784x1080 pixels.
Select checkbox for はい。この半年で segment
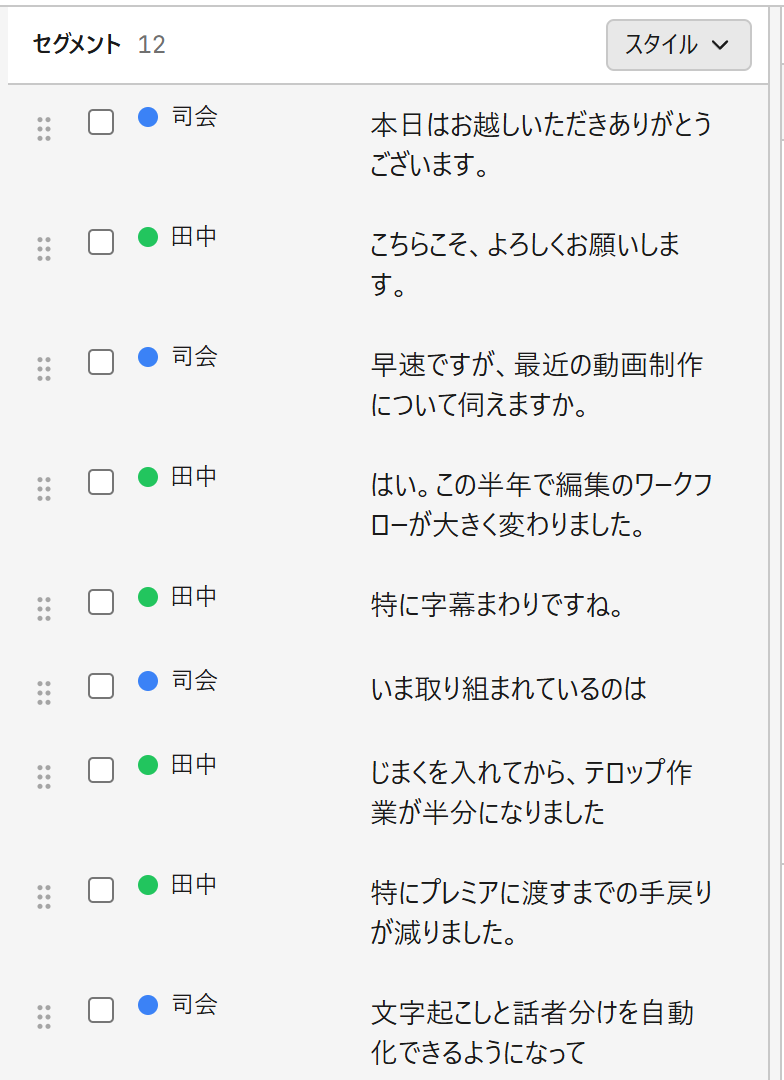[x=101, y=482]
